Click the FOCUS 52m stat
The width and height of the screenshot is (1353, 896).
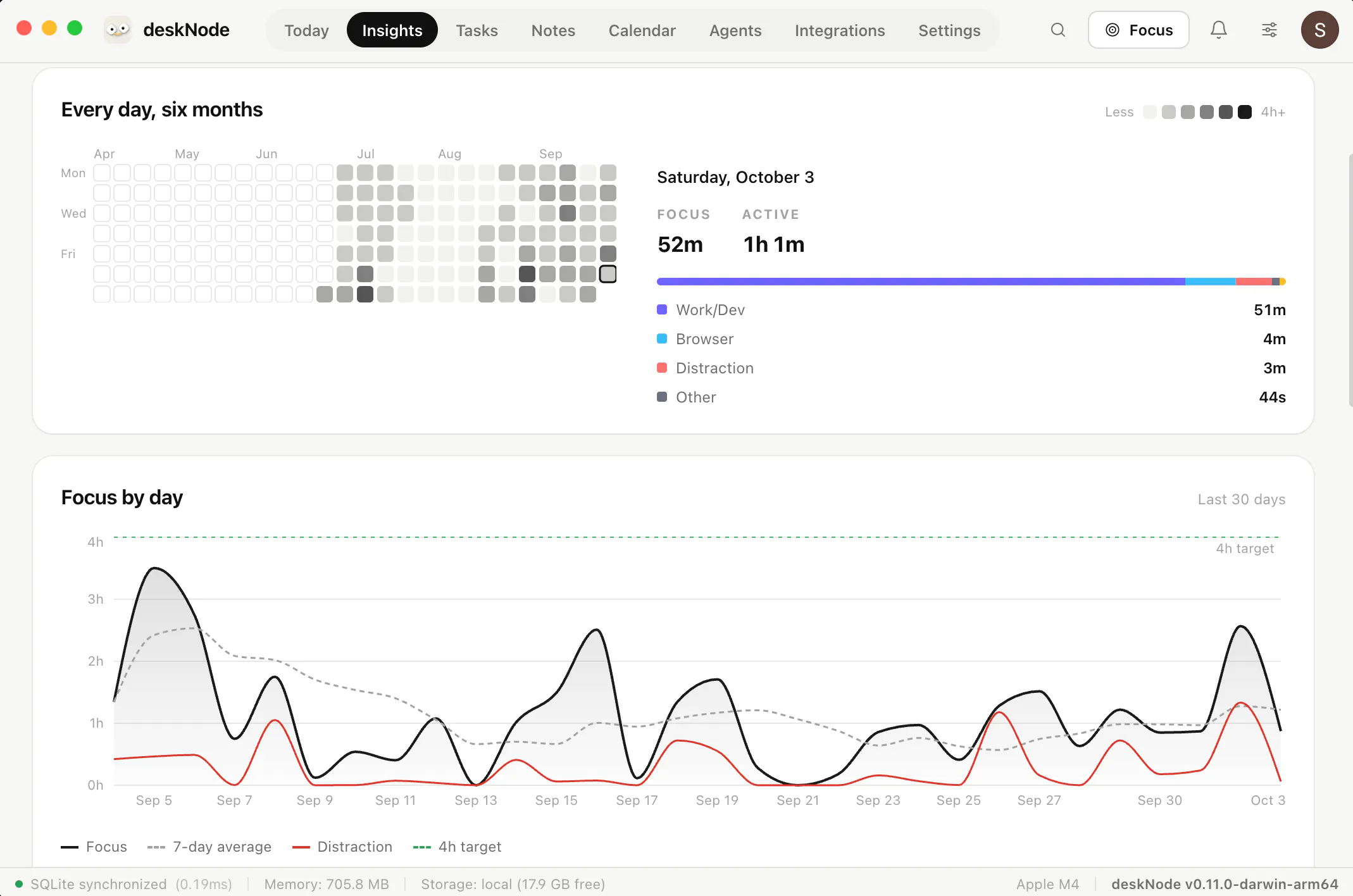click(683, 232)
